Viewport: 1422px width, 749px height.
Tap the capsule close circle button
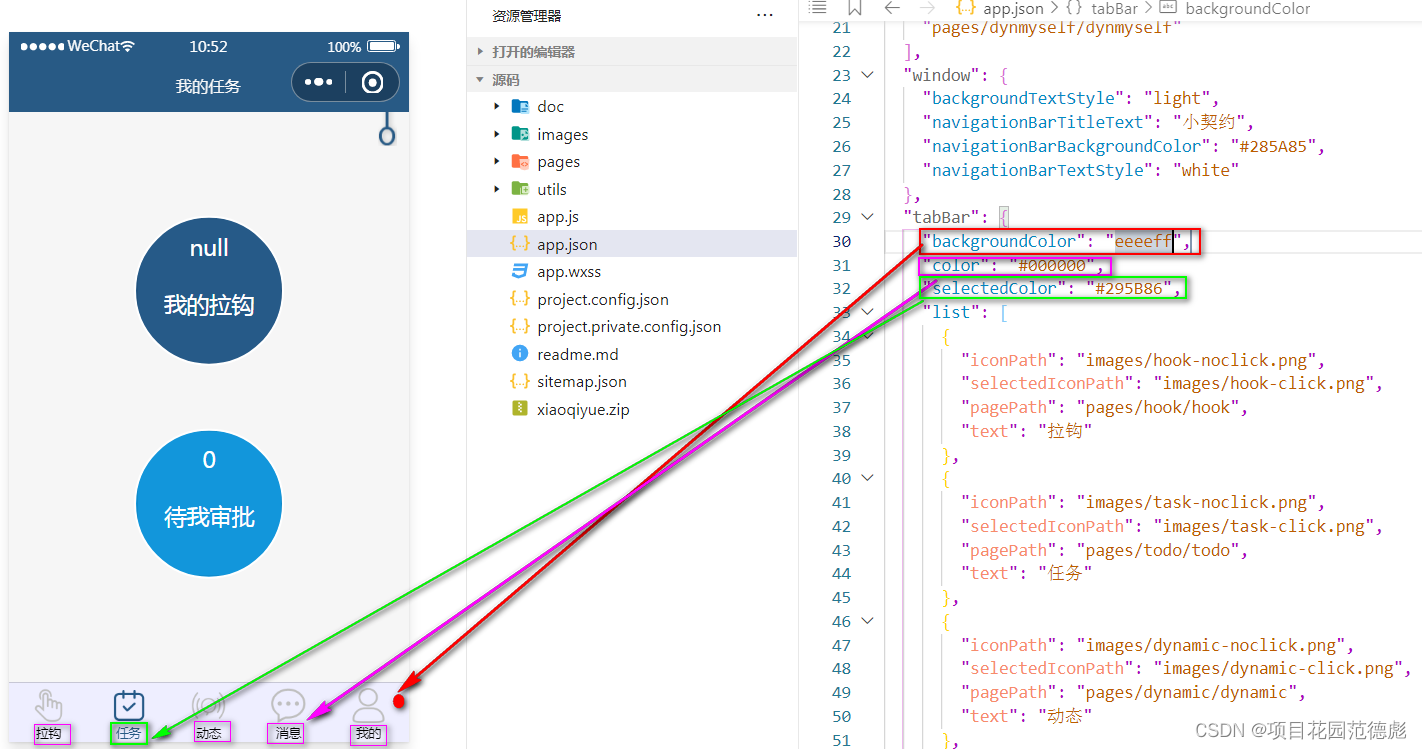372,82
